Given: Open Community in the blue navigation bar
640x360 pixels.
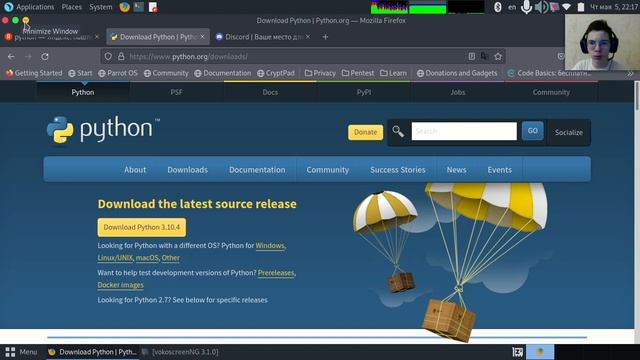Looking at the screenshot, I should click(327, 169).
